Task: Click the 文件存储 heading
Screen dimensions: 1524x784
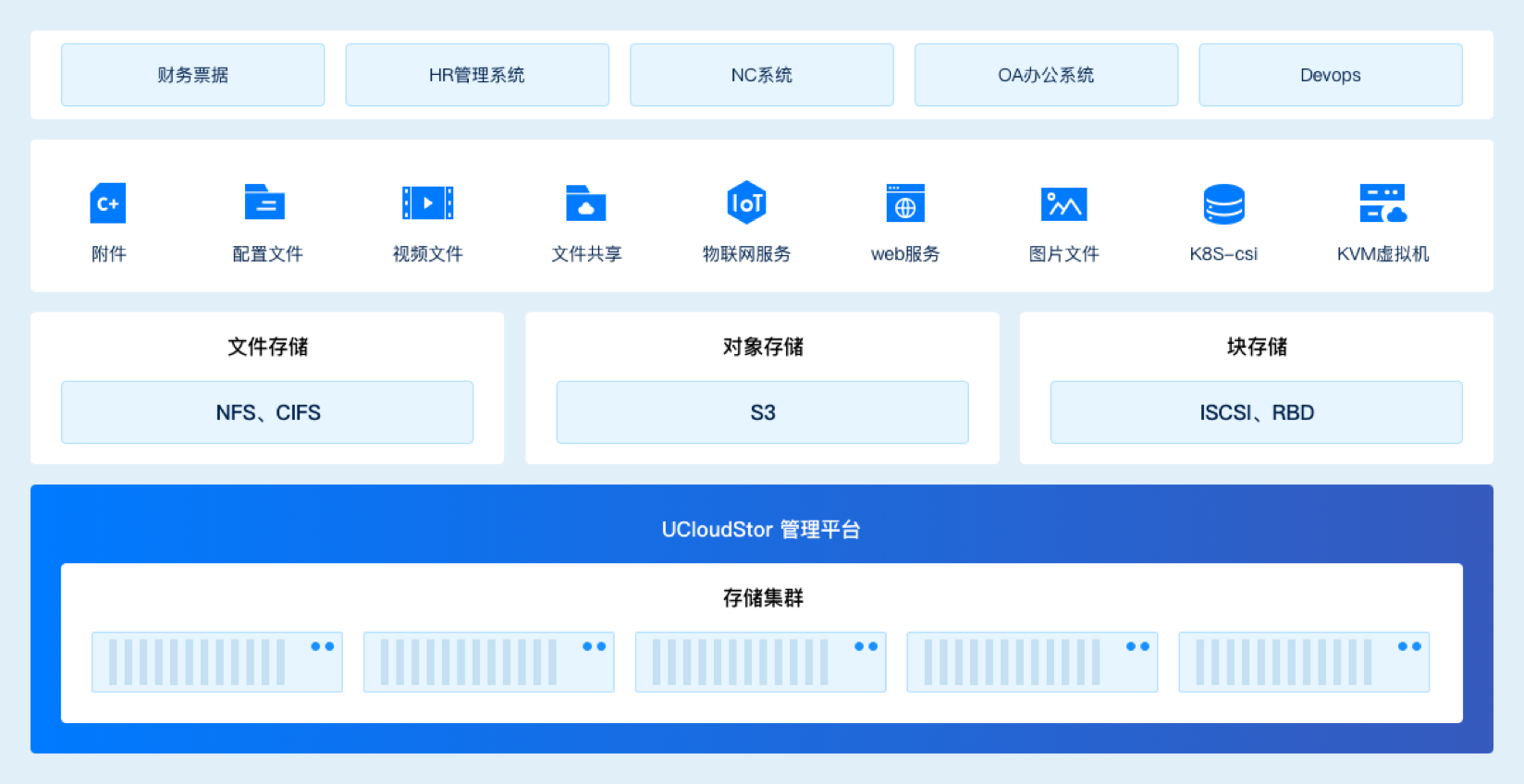Action: (268, 347)
